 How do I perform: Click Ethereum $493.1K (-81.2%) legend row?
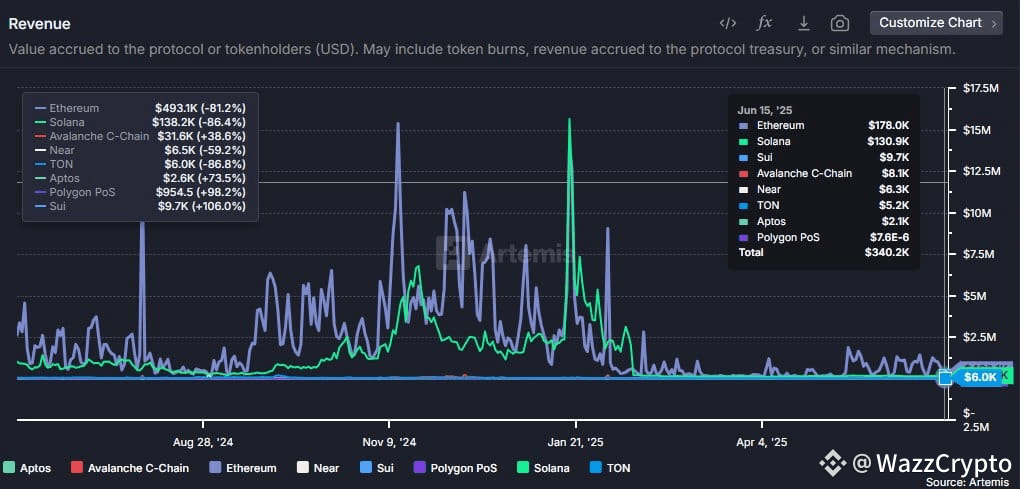pyautogui.click(x=141, y=108)
